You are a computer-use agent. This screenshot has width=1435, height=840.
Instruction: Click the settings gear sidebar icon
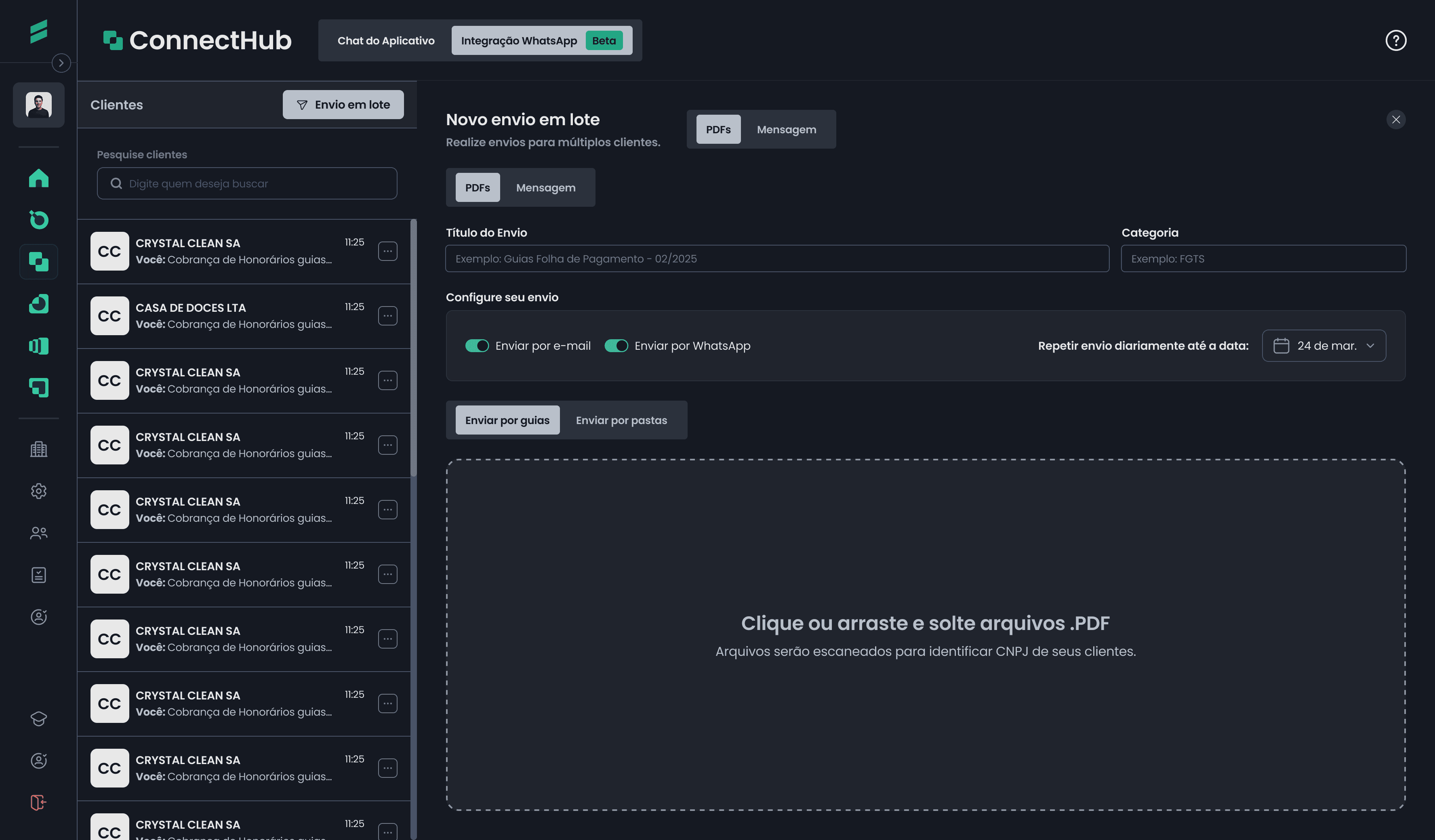39,491
